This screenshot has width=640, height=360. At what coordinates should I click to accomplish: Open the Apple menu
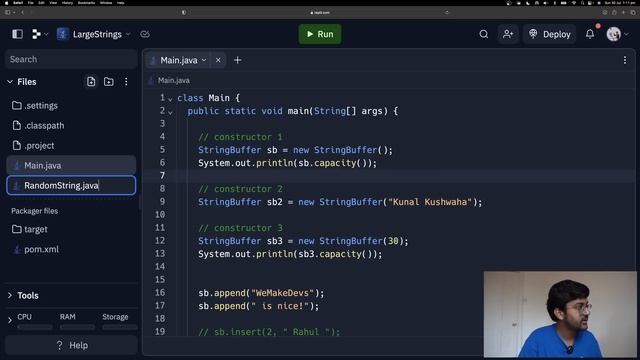click(x=6, y=2)
